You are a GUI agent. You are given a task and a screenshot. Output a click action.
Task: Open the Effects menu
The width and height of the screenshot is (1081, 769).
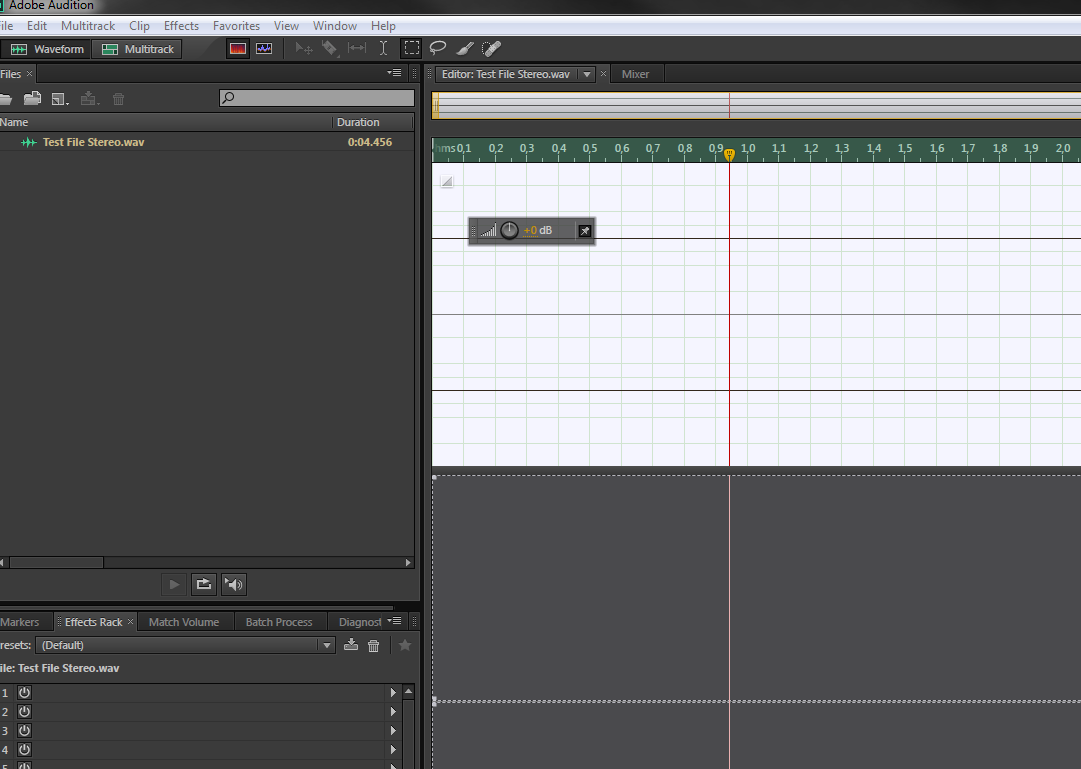181,25
